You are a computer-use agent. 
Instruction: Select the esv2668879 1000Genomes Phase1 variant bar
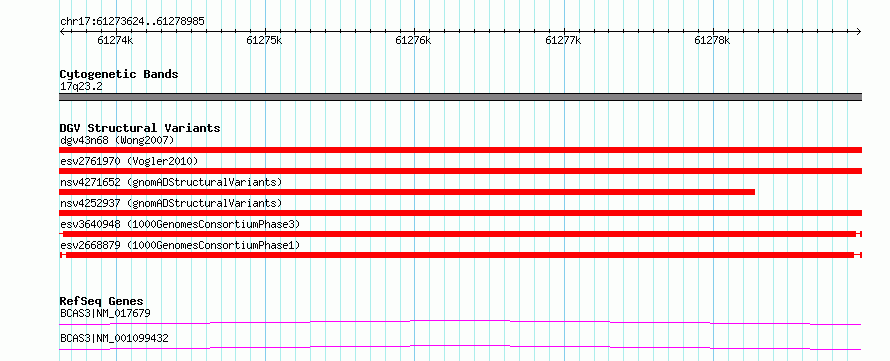click(x=460, y=255)
